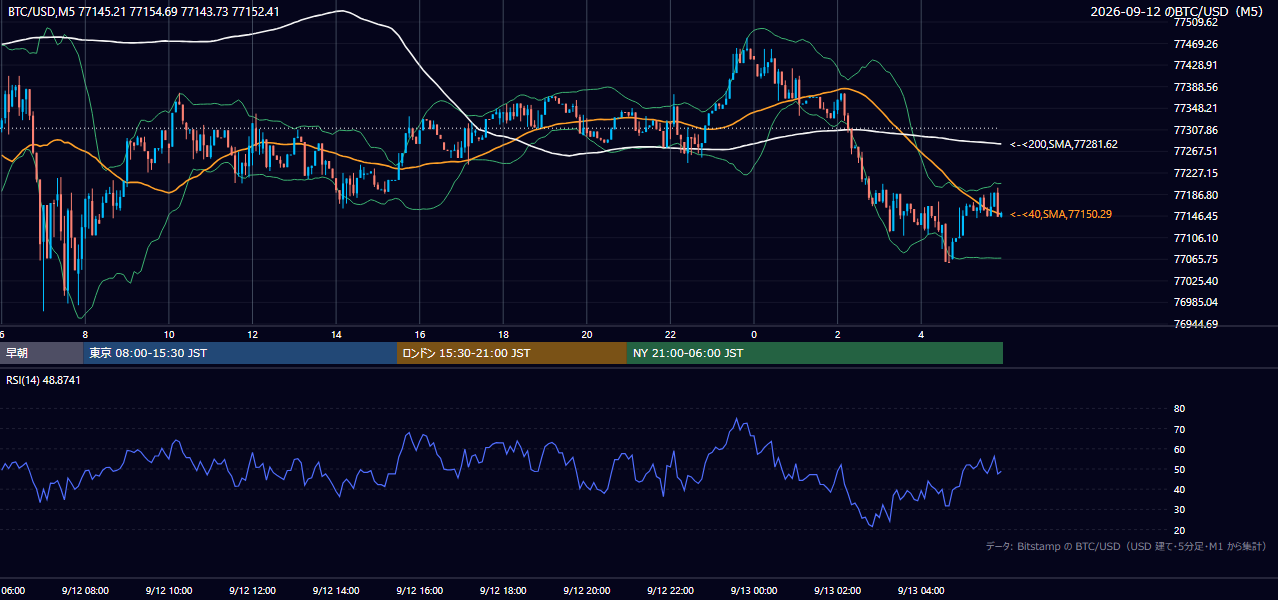1278x600 pixels.
Task: Click the 77025.40 price axis label
Action: click(1196, 281)
